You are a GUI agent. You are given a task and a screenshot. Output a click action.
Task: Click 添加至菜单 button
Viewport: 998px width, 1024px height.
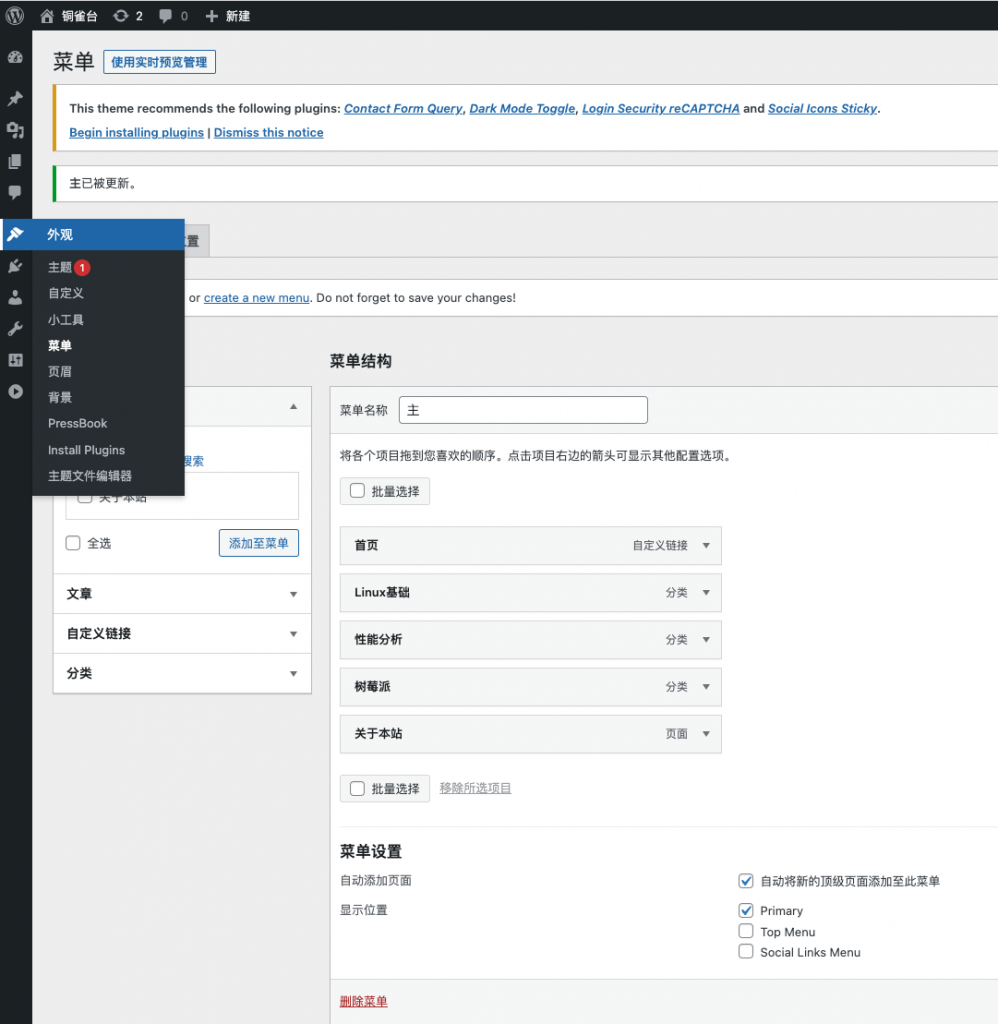click(259, 543)
